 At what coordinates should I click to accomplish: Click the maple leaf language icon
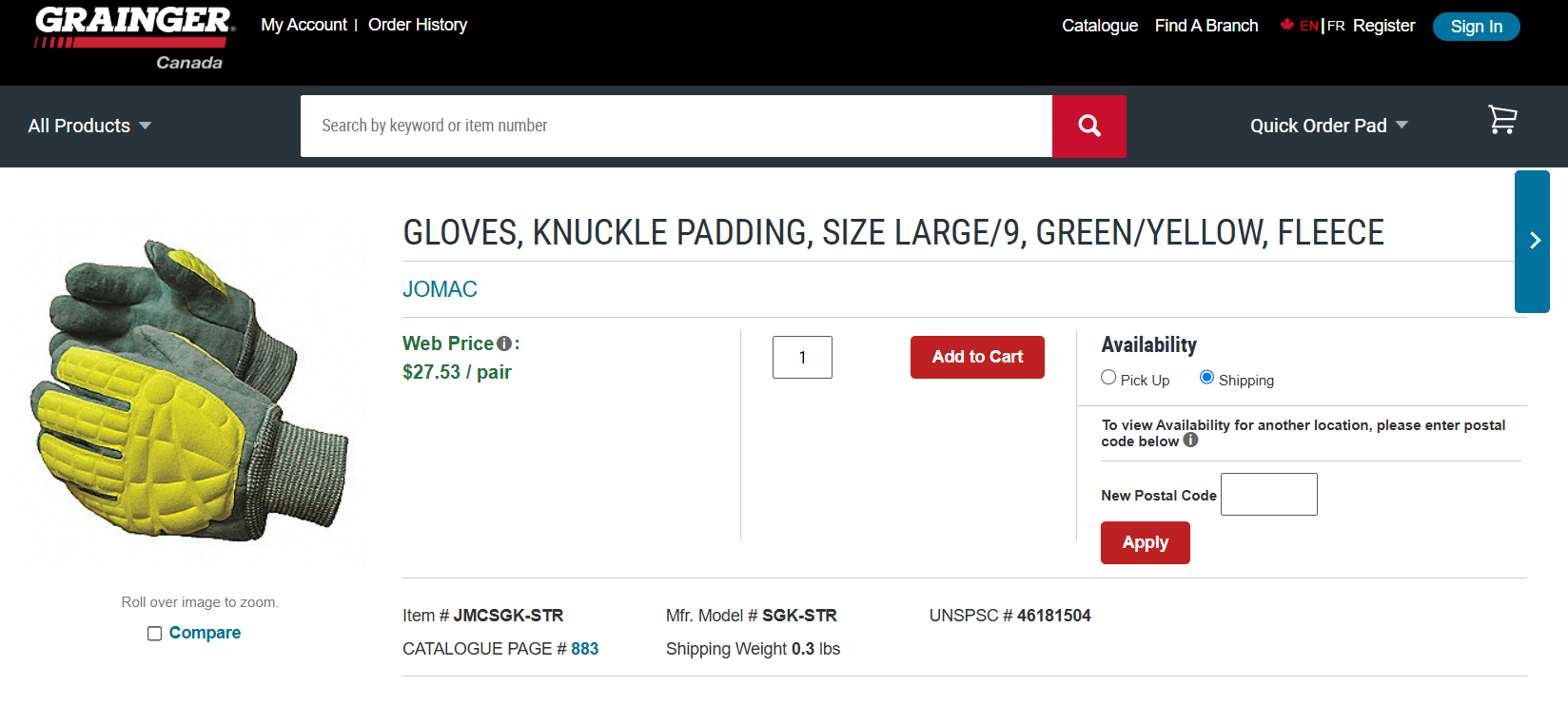1286,26
